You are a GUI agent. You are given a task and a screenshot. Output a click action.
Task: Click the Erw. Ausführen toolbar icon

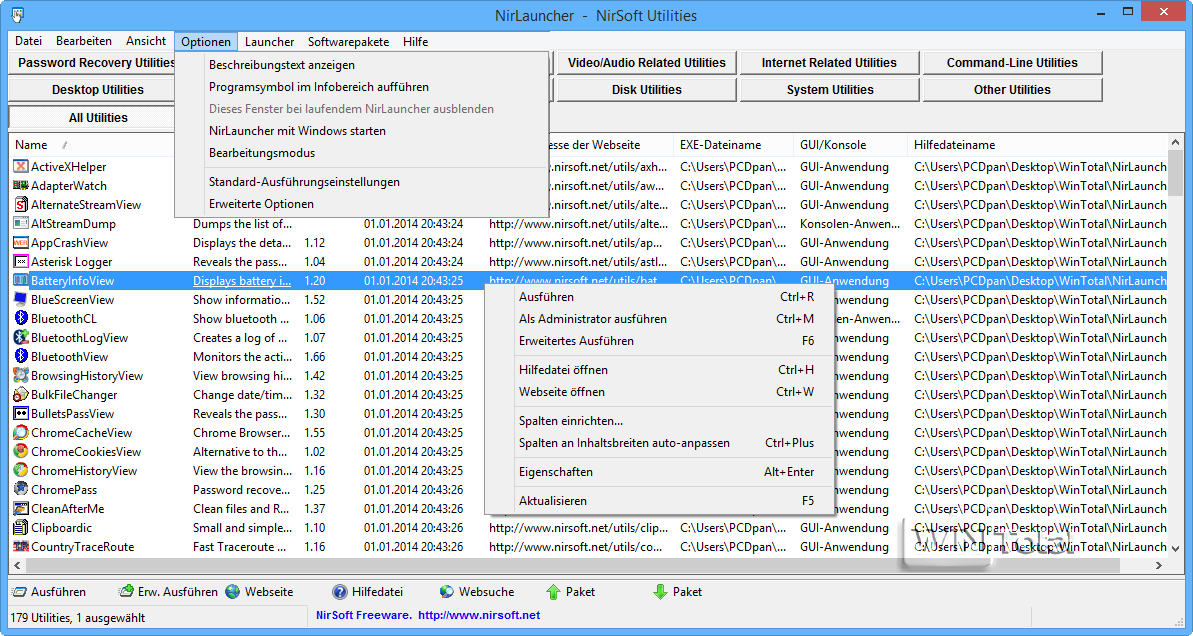tap(126, 592)
